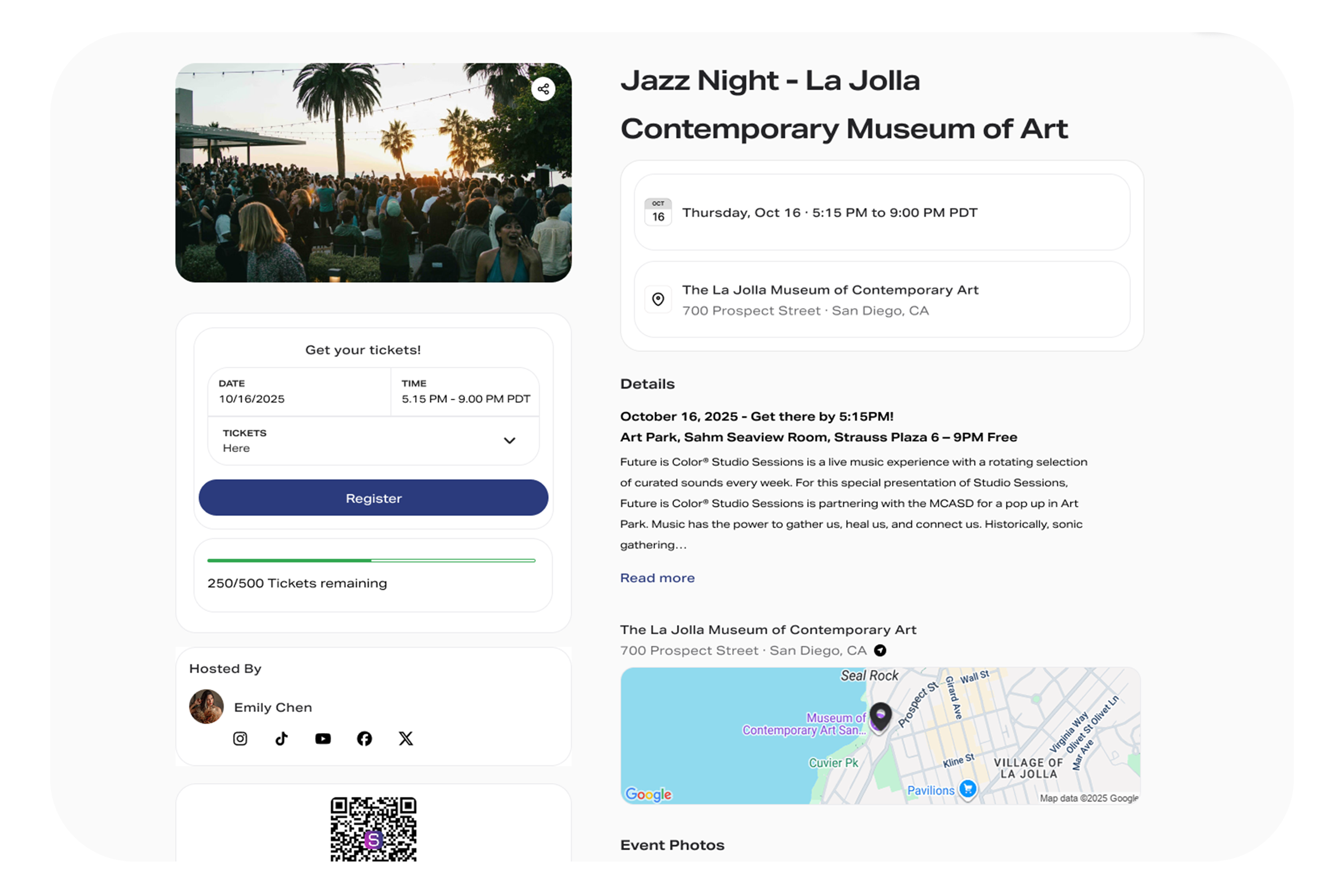This screenshot has width=1344, height=896.
Task: Open the Emily Chen host avatar
Action: [x=206, y=706]
